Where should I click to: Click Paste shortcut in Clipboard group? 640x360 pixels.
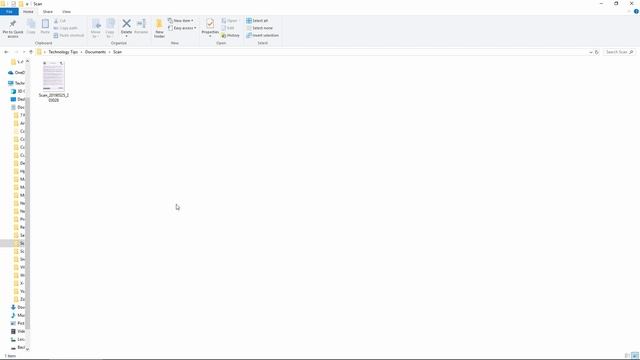69,36
